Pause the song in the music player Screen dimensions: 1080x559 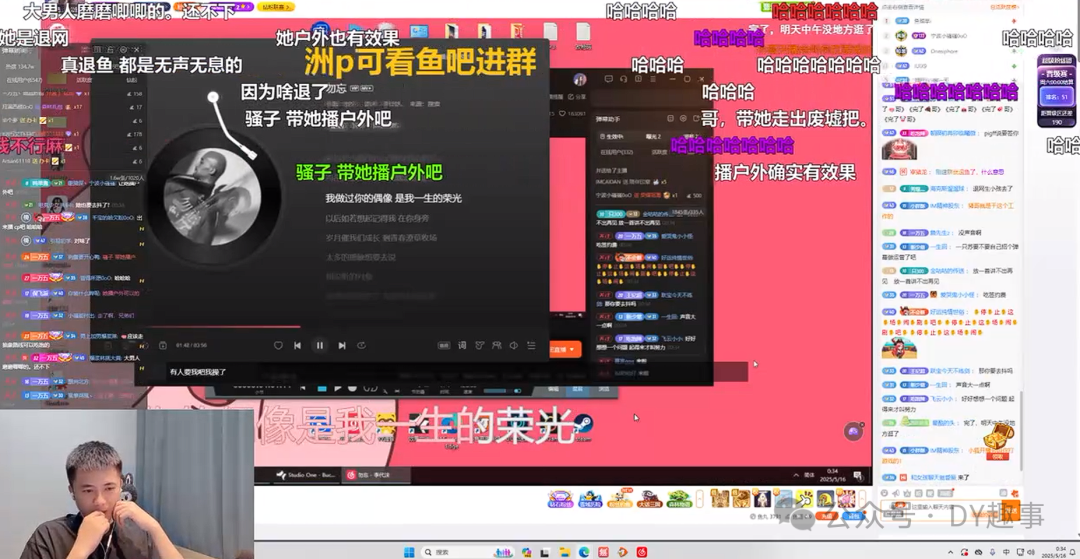[320, 346]
